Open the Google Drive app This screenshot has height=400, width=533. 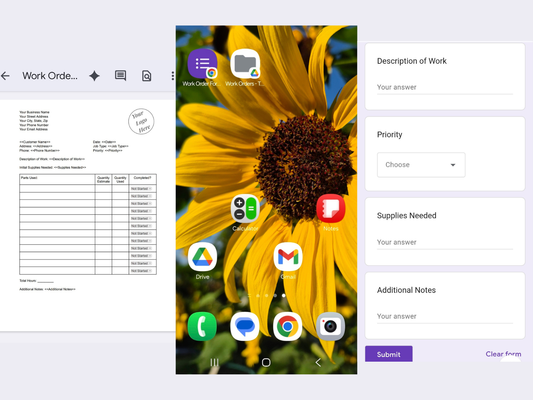click(x=202, y=257)
